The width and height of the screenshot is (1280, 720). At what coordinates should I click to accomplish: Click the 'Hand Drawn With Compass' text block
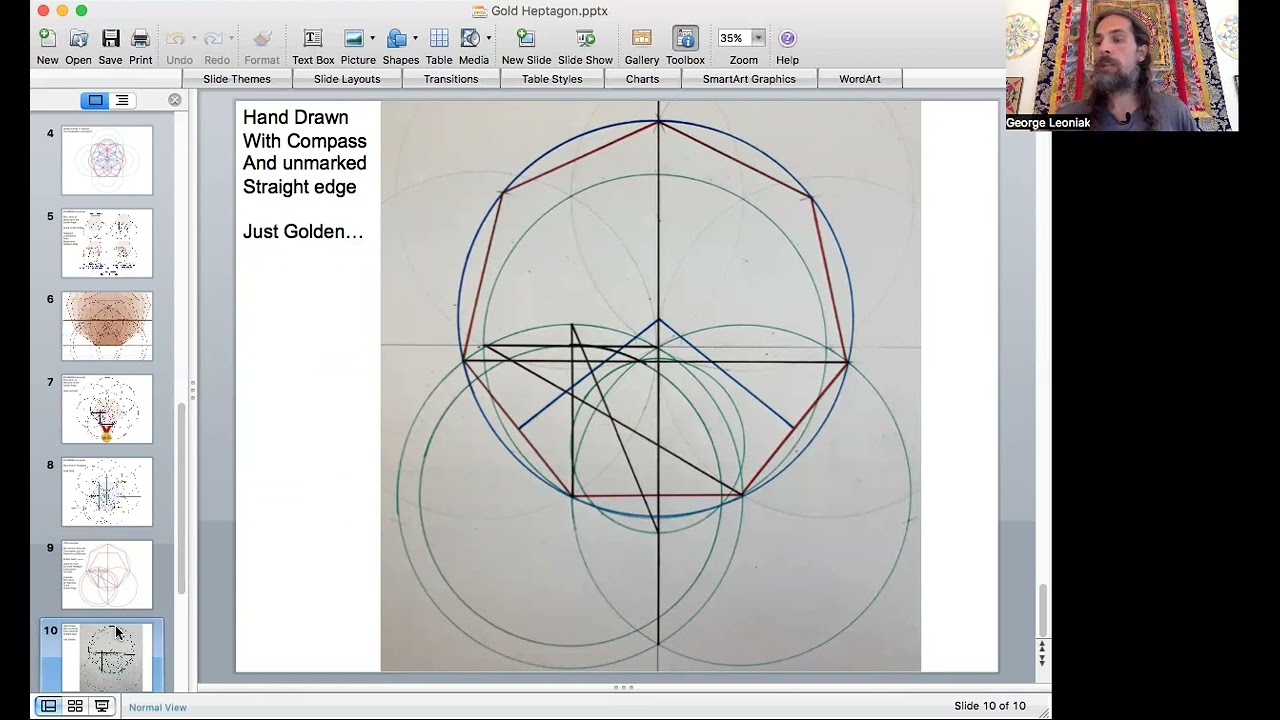tap(305, 152)
